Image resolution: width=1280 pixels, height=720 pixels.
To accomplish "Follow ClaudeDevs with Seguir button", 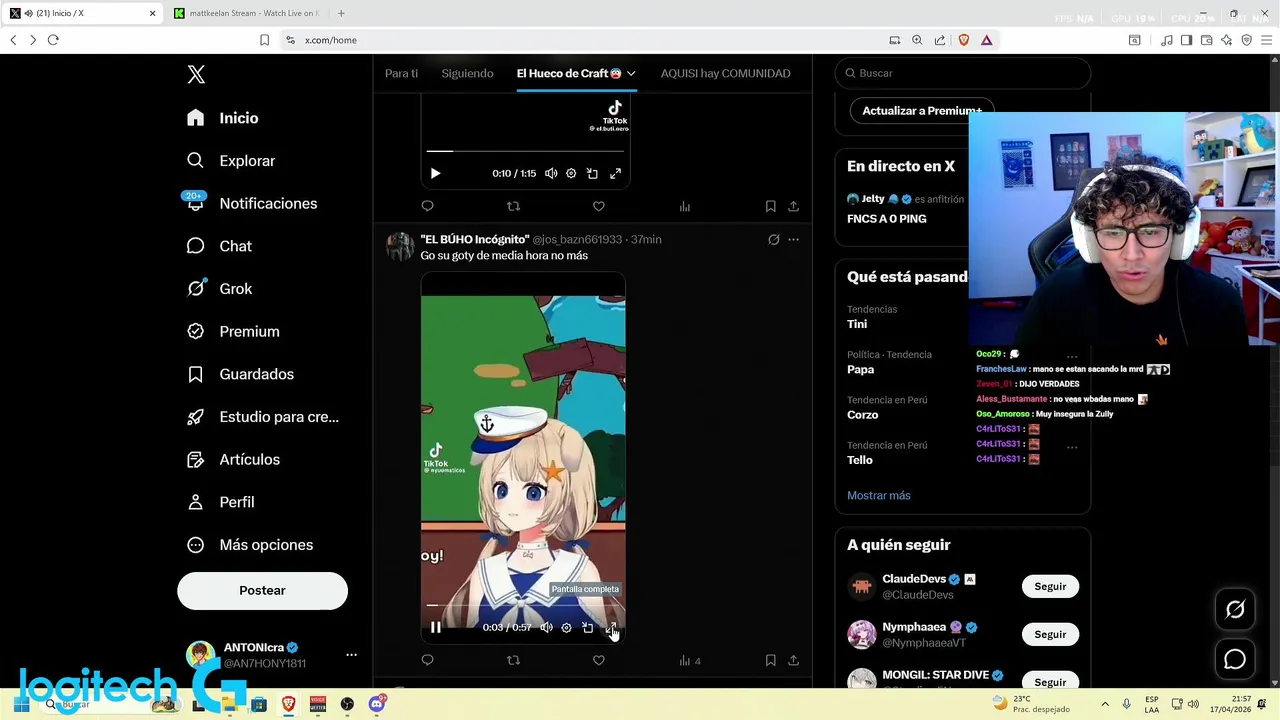I will tap(1050, 587).
